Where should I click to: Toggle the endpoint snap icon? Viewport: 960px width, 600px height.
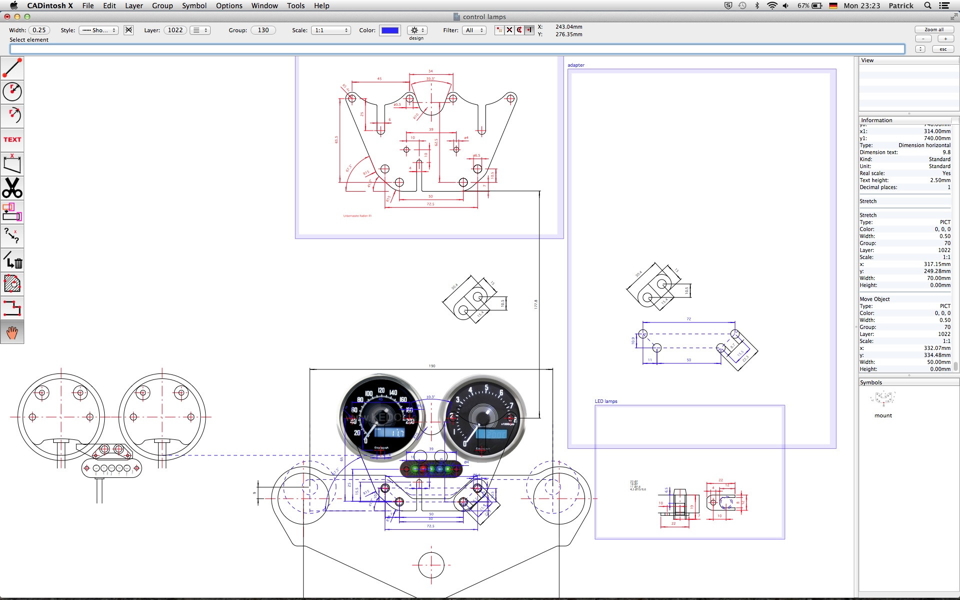499,30
